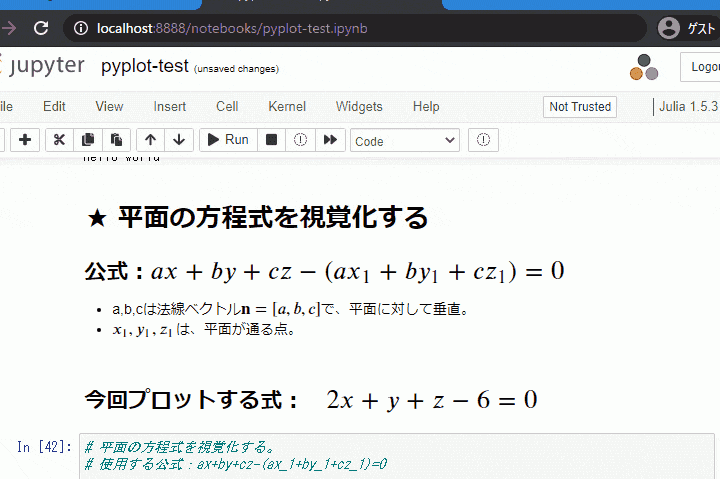Click the Logout button
The width and height of the screenshot is (720, 479).
(701, 67)
